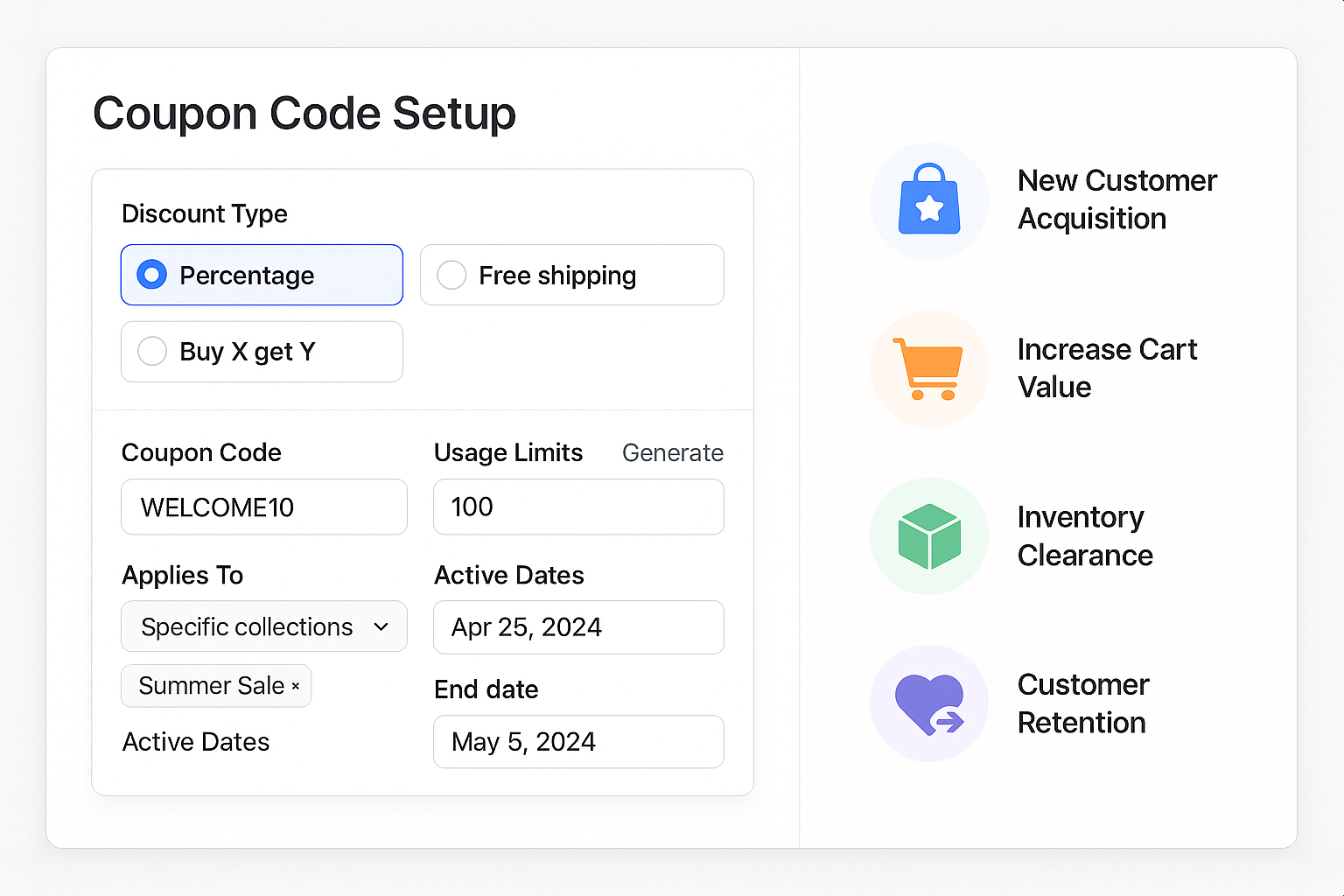Select the Inventory Clearance goal

(1084, 535)
